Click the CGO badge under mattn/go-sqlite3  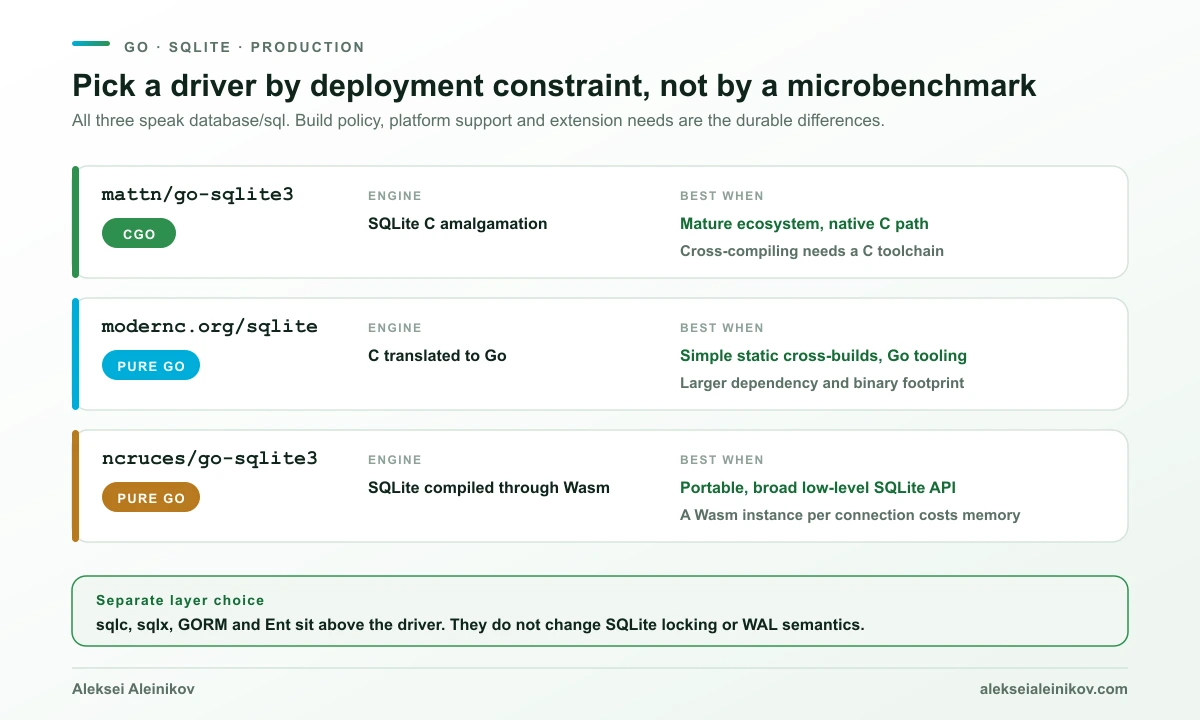pyautogui.click(x=139, y=234)
